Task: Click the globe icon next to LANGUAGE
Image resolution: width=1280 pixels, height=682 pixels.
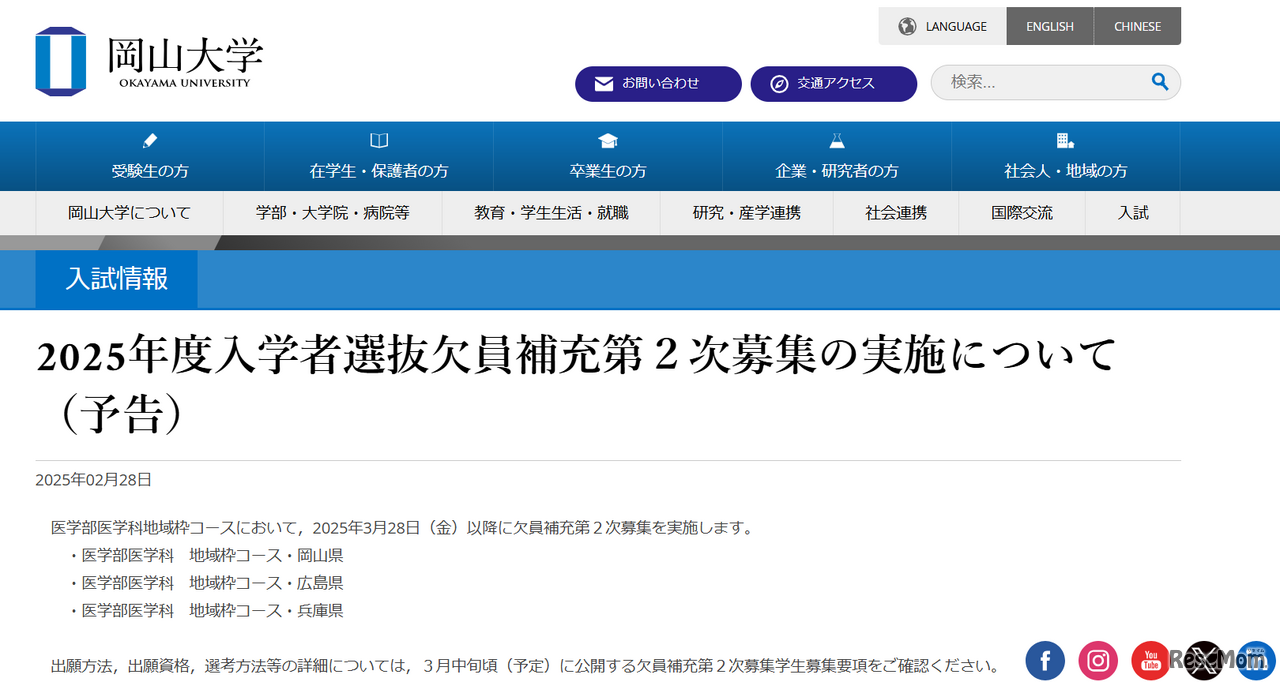Action: [909, 26]
